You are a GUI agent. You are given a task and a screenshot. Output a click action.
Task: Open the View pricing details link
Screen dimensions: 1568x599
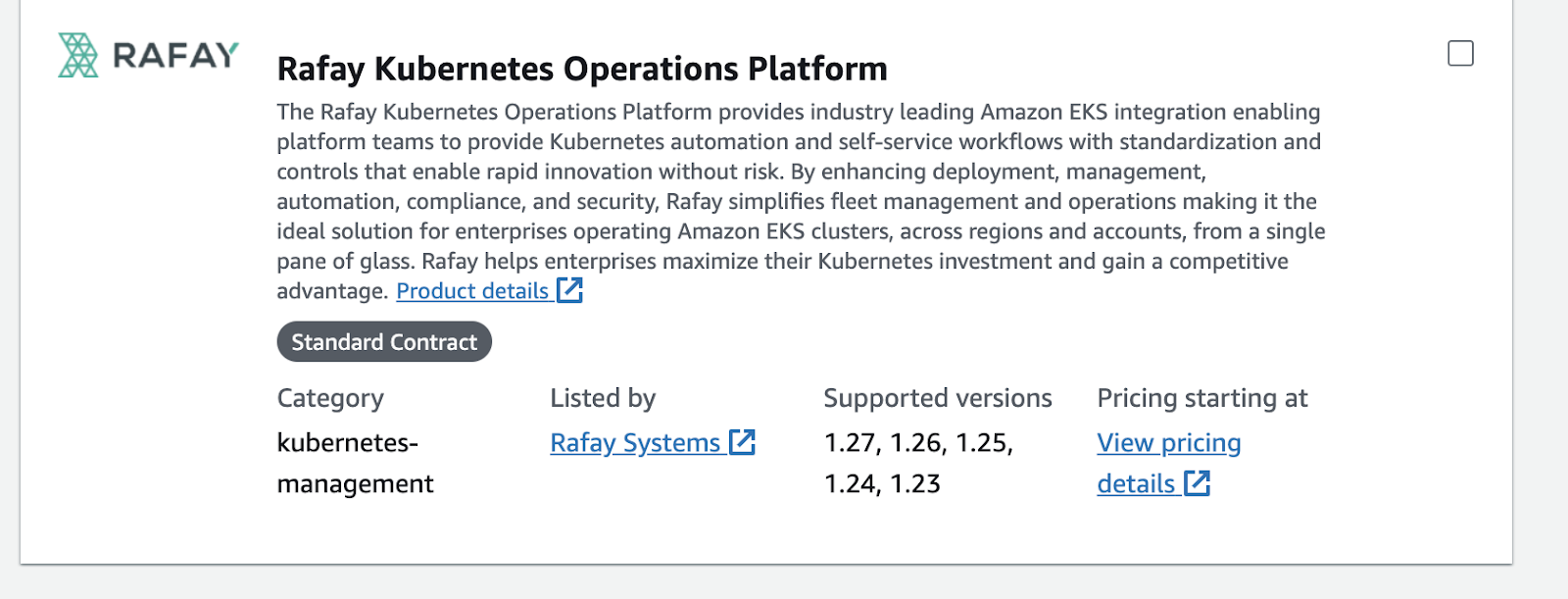point(1168,443)
